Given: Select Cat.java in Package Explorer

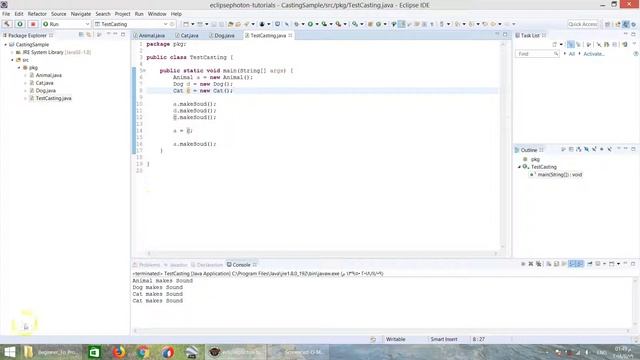Looking at the screenshot, I should click(44, 83).
